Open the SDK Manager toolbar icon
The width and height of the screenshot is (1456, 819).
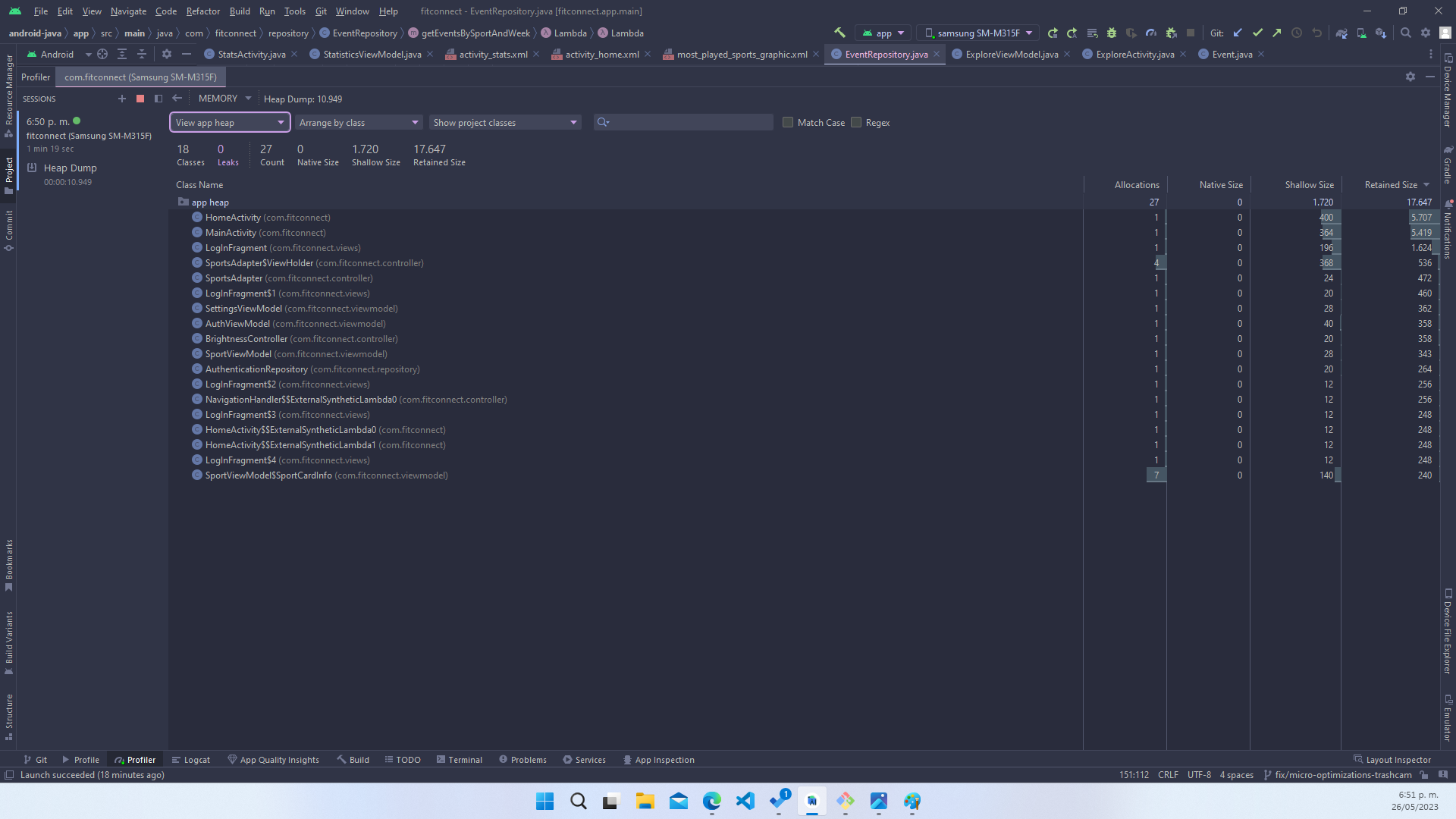pos(1381,33)
